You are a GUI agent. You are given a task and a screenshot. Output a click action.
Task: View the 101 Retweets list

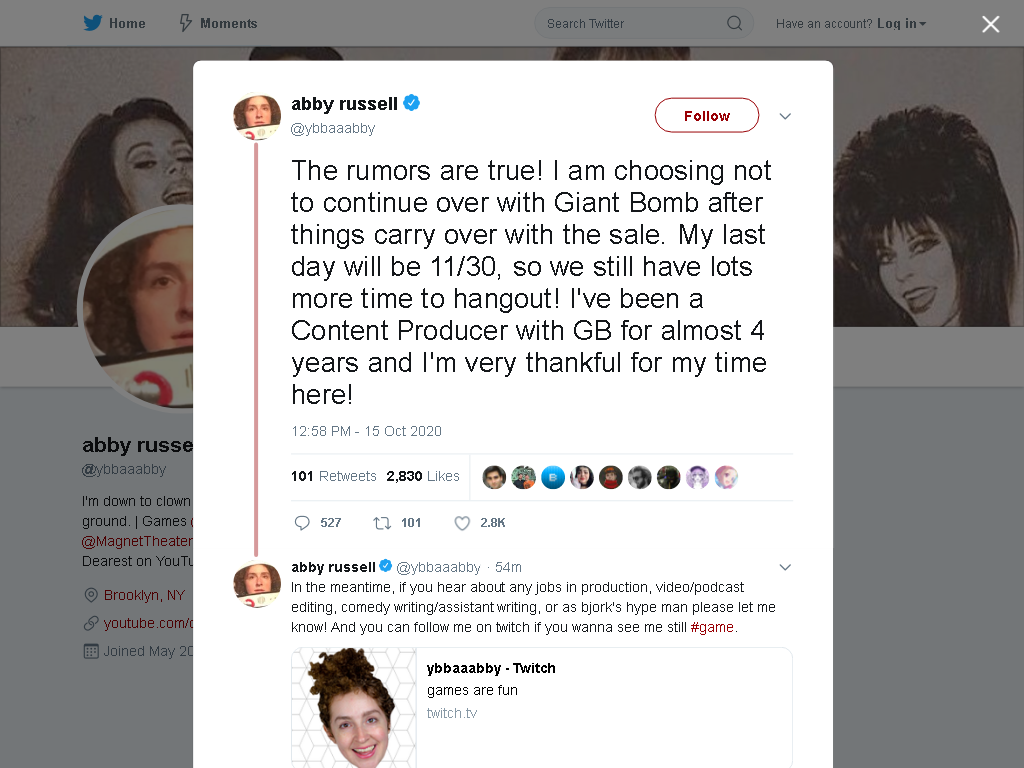click(334, 476)
